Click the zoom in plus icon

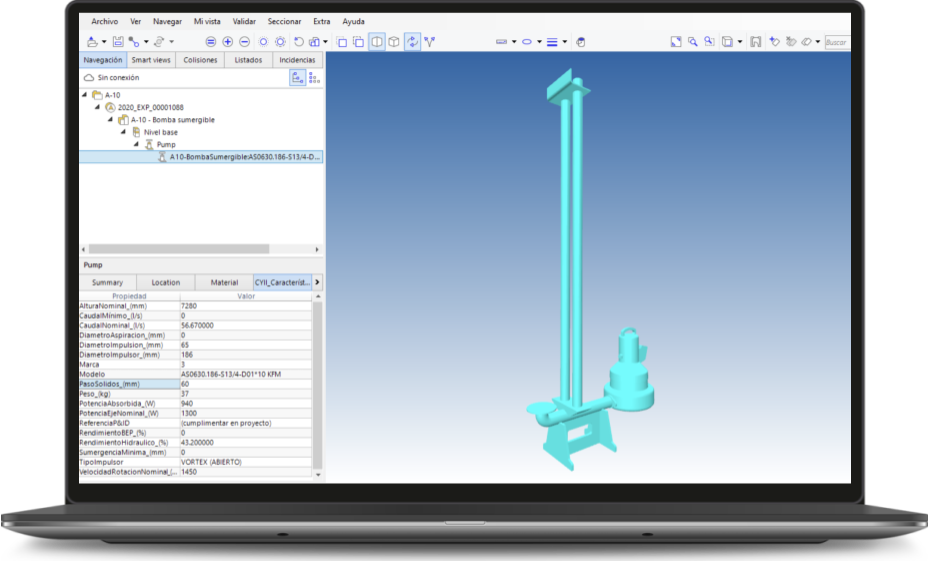point(228,42)
